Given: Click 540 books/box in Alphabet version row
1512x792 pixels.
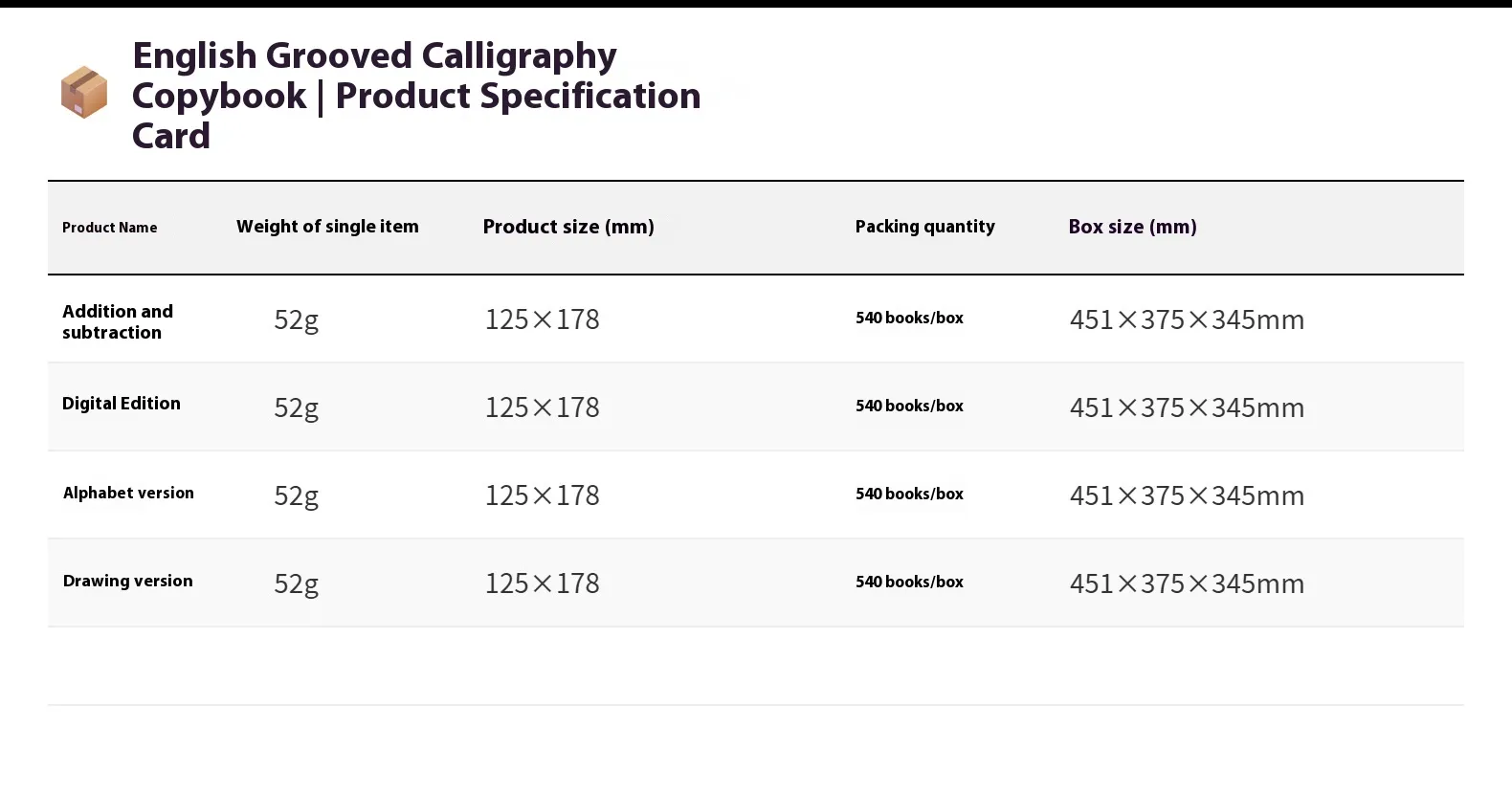Looking at the screenshot, I should (909, 495).
